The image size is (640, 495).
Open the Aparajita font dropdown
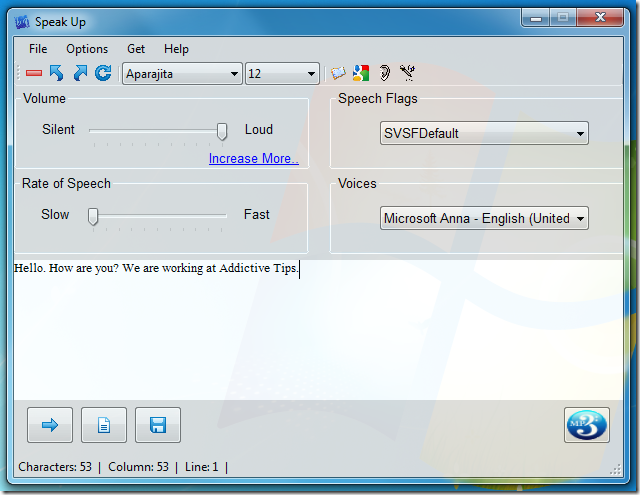182,74
